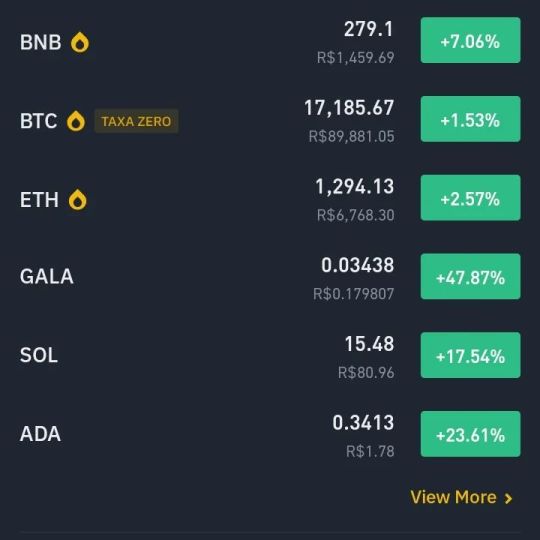This screenshot has height=540, width=540.
Task: Open the GALA coin row
Action: (270, 277)
